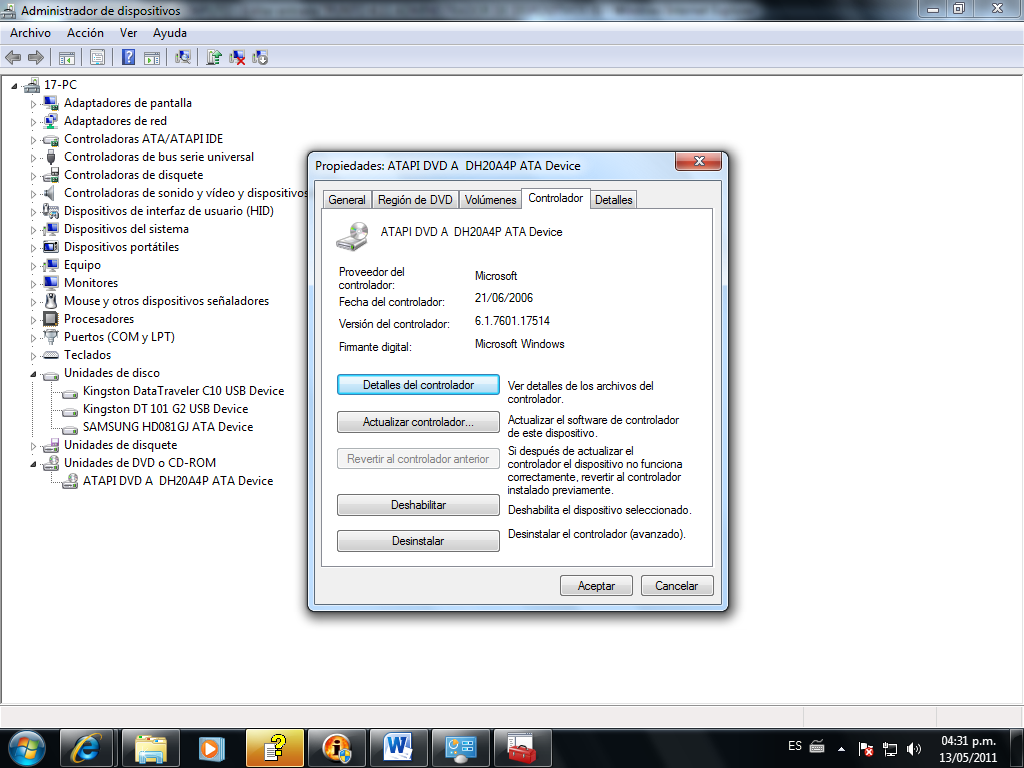Open the Ver menu
This screenshot has height=768, width=1024.
click(128, 33)
